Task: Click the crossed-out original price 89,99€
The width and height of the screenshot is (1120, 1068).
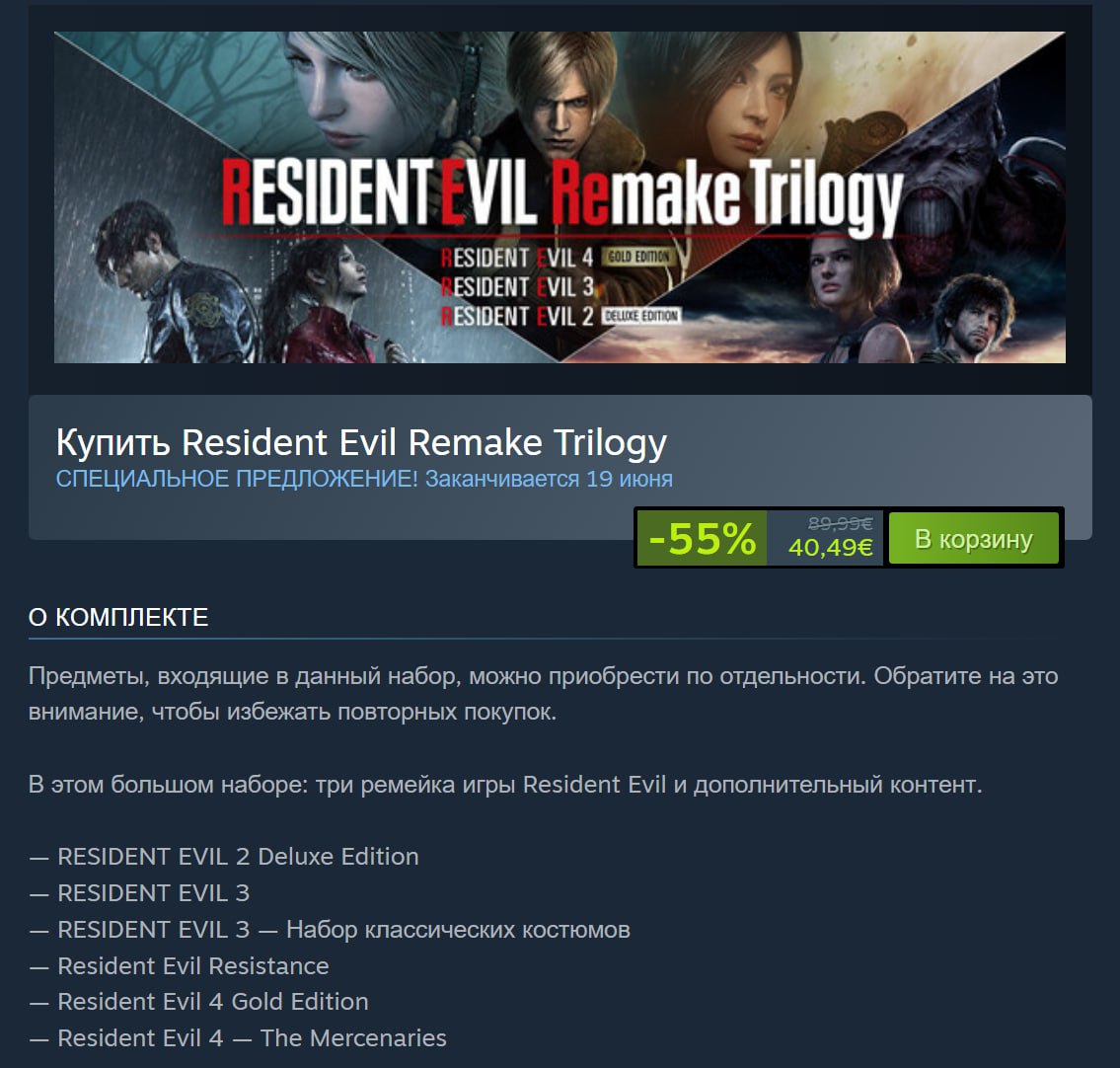Action: click(x=840, y=524)
